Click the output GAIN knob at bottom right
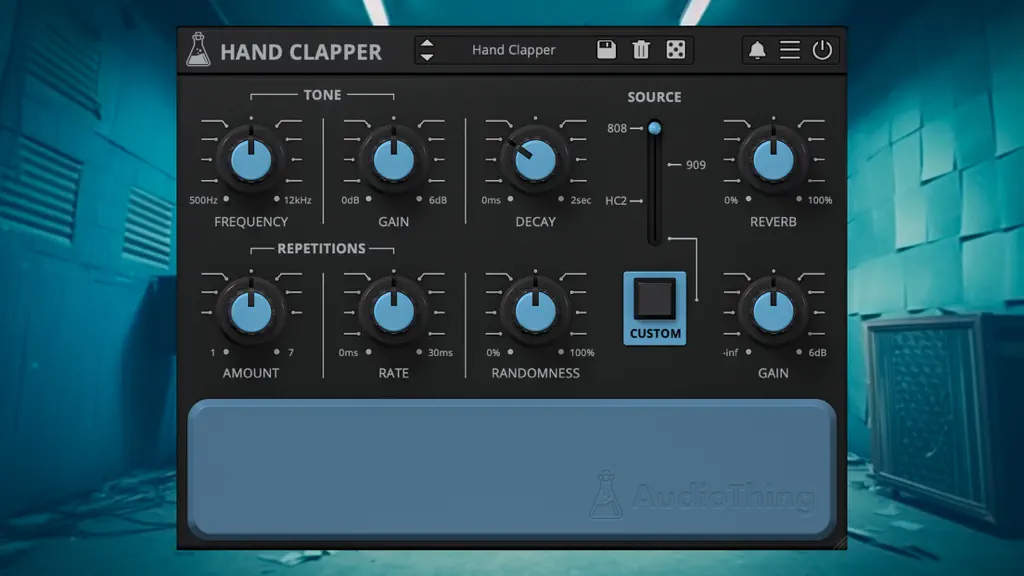Viewport: 1024px width, 576px height. (x=773, y=312)
